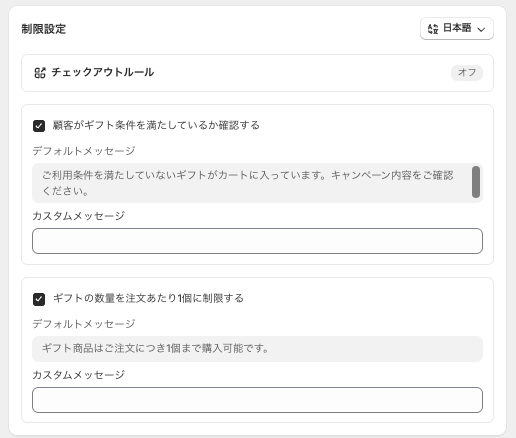The height and width of the screenshot is (438, 516).
Task: Click the 顧客がギフト条件を満たしているか確認する label
Action: 156,125
